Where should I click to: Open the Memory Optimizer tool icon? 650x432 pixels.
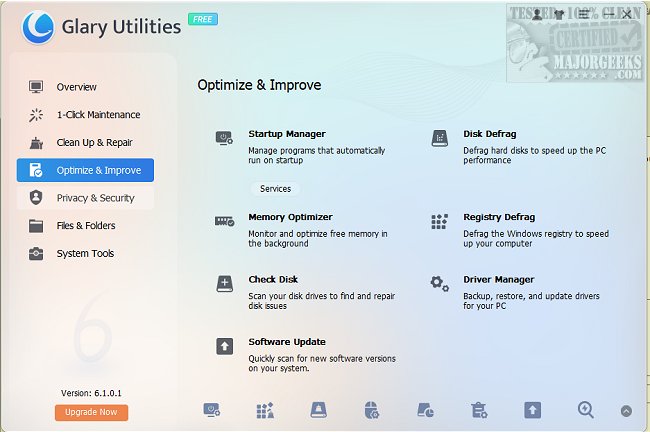[x=224, y=221]
